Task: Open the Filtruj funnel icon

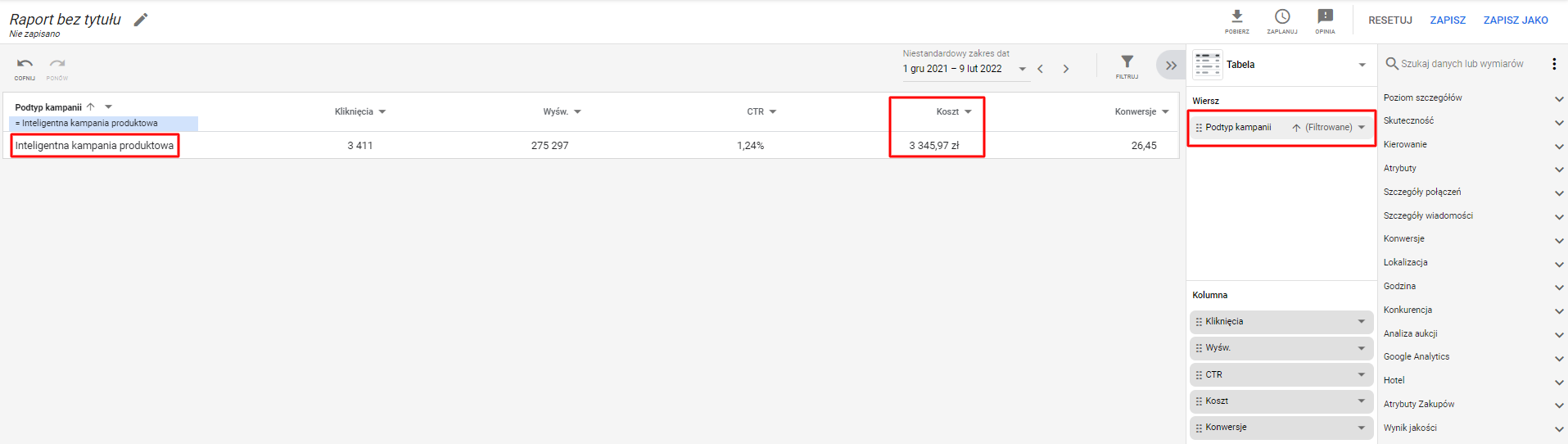Action: point(1127,66)
